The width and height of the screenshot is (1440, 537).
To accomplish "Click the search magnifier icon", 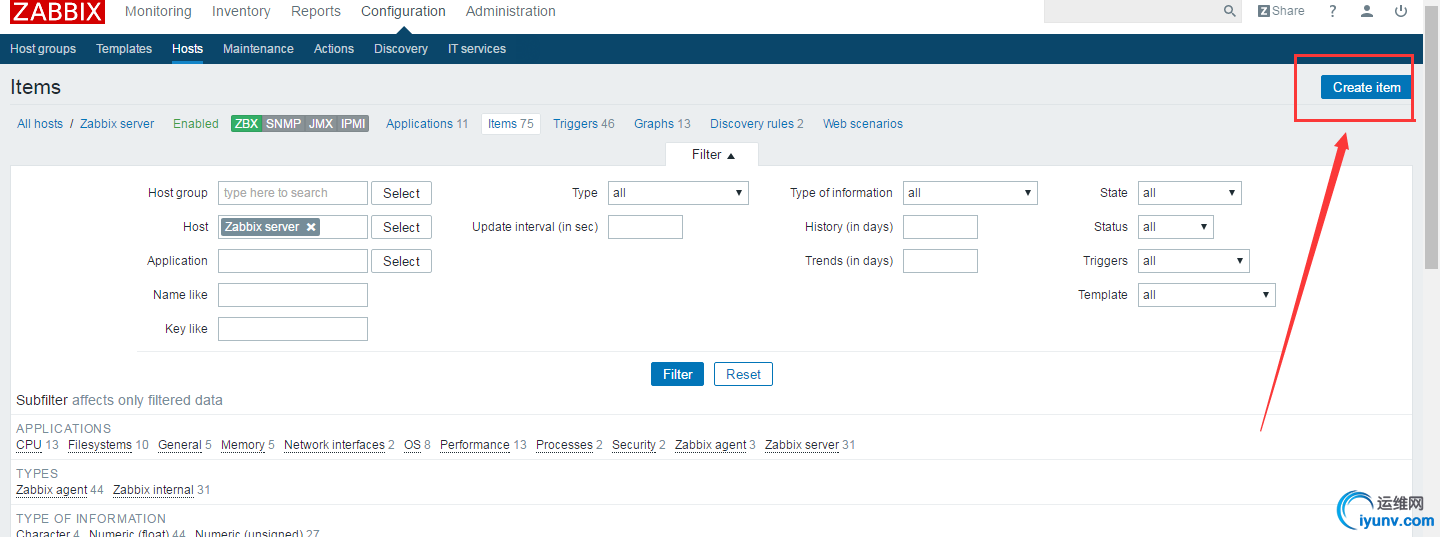I will [x=1230, y=11].
